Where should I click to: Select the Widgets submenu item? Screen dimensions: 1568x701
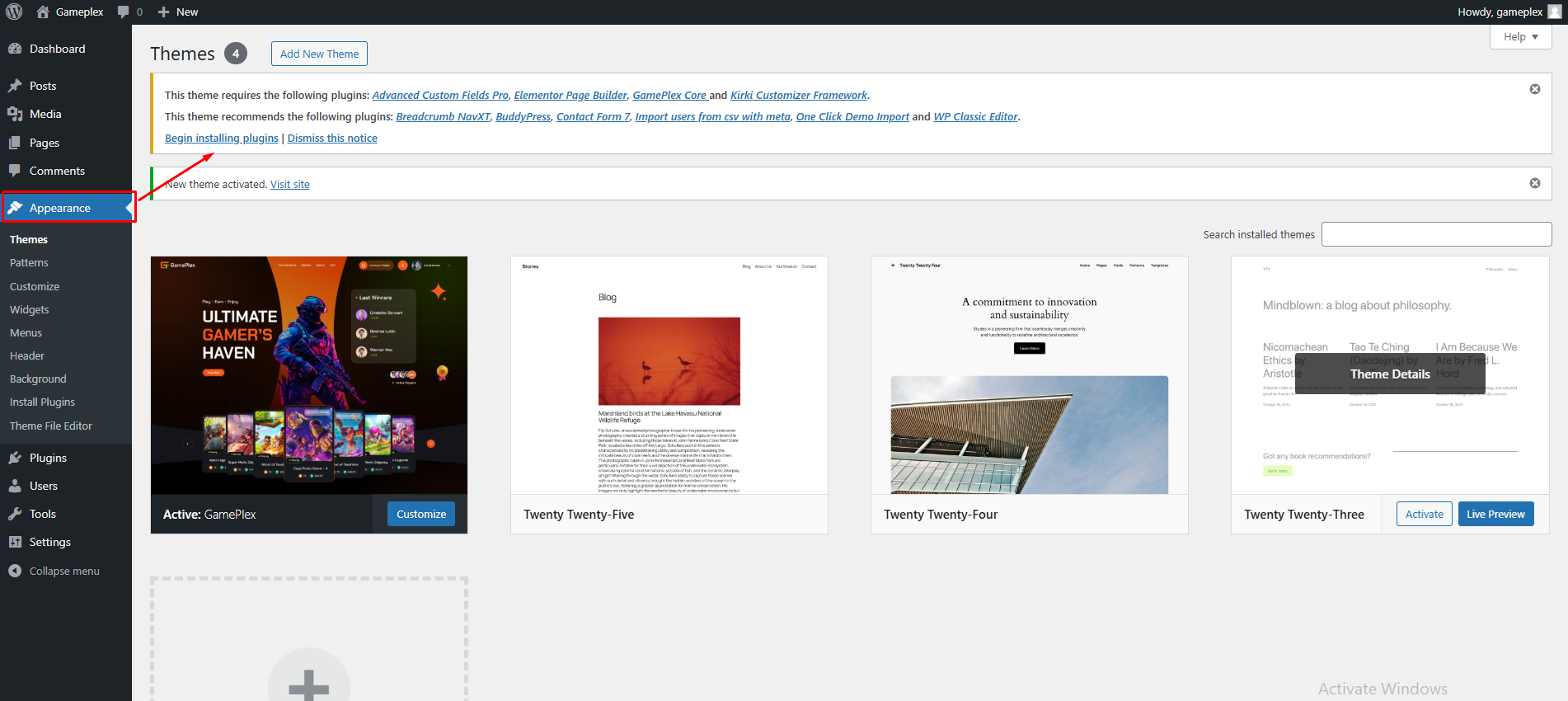click(30, 309)
